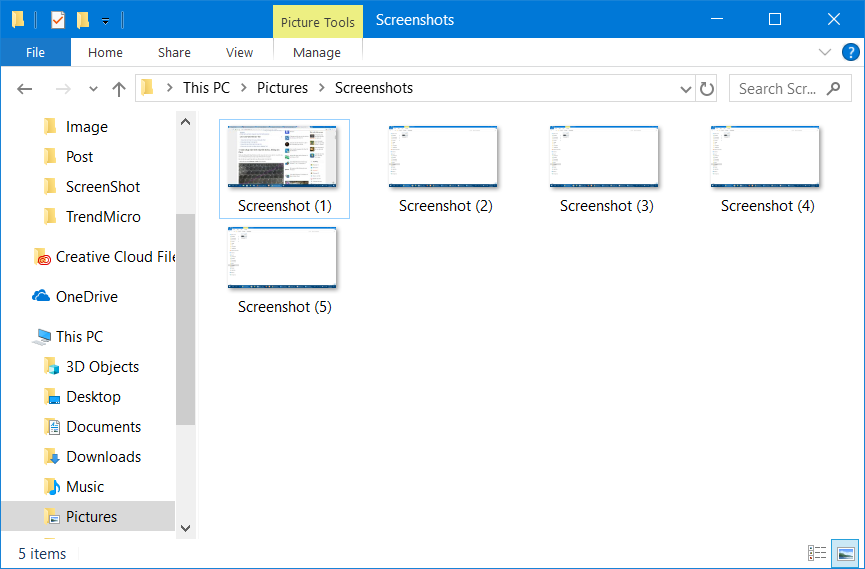Open the address bar history dropdown
Image resolution: width=865 pixels, height=569 pixels.
coord(686,88)
